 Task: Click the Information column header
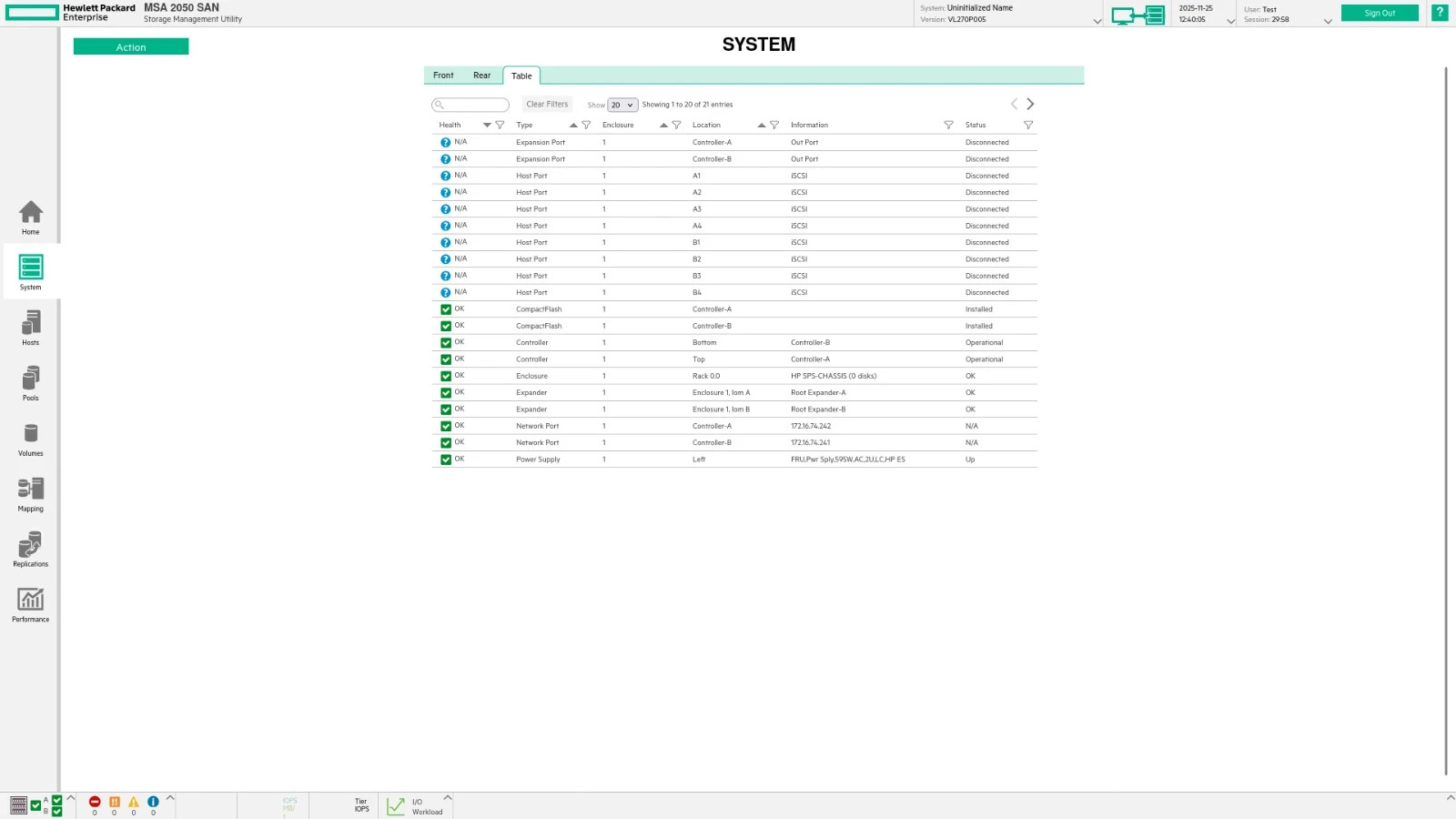pyautogui.click(x=810, y=126)
